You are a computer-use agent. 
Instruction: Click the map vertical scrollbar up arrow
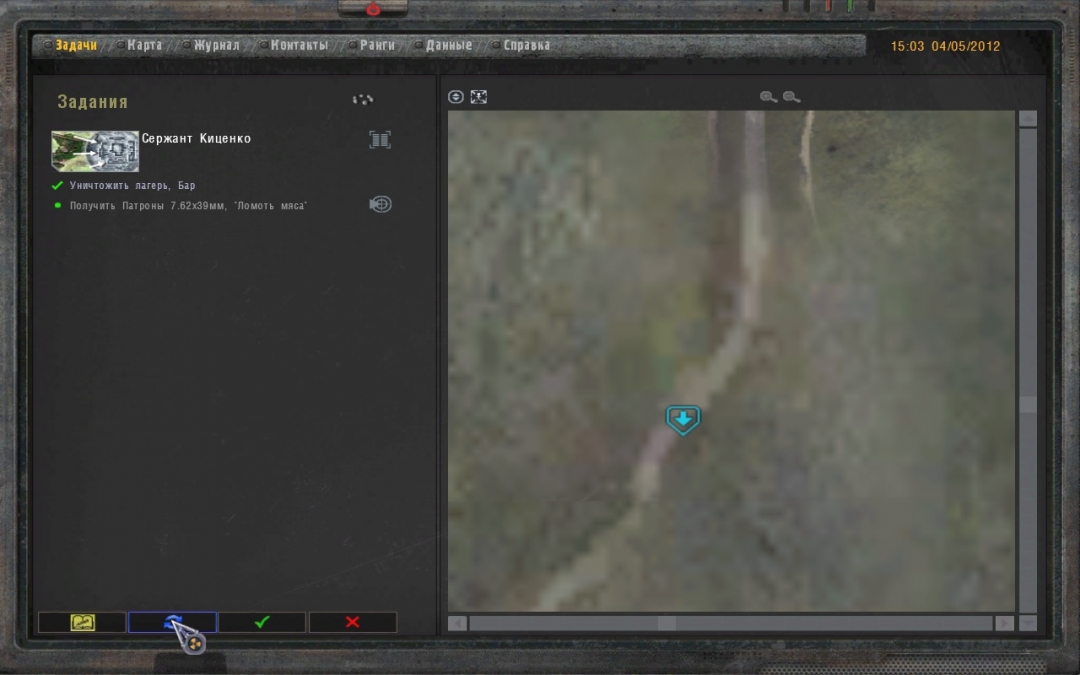[x=1028, y=119]
